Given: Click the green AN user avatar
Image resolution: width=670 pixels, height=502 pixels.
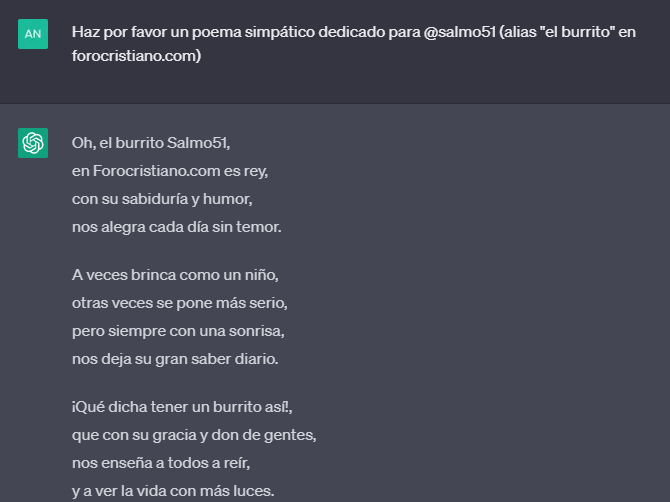Looking at the screenshot, I should 33,34.
